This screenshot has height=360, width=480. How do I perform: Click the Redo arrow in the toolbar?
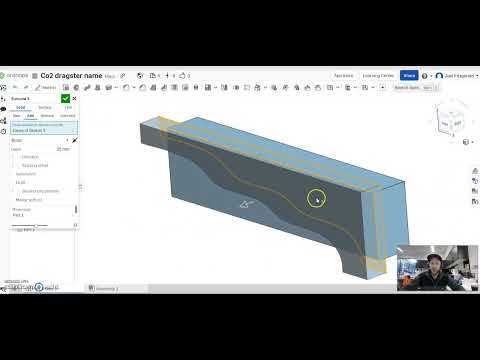click(x=26, y=87)
